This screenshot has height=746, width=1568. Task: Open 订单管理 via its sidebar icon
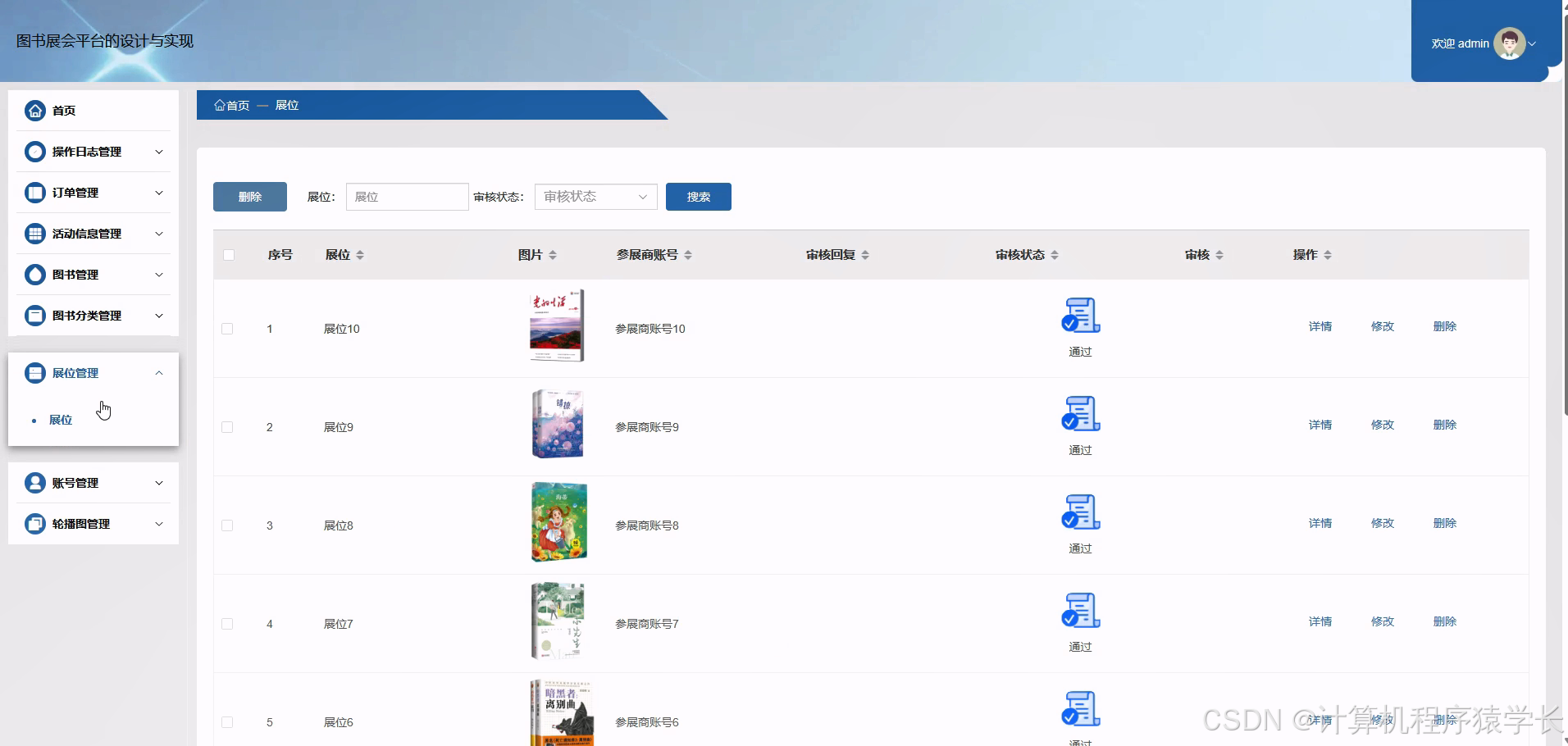point(34,193)
